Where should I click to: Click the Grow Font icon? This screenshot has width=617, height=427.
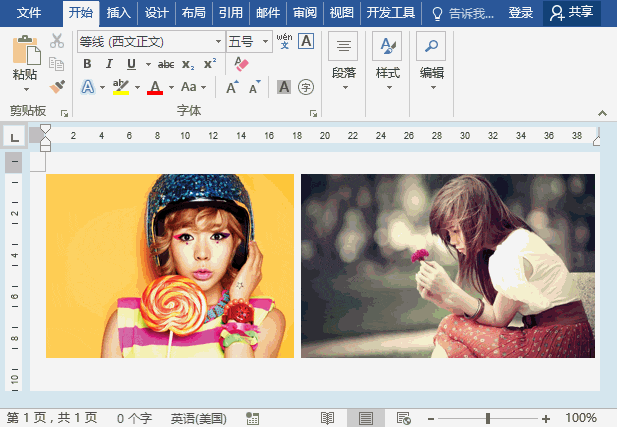232,88
